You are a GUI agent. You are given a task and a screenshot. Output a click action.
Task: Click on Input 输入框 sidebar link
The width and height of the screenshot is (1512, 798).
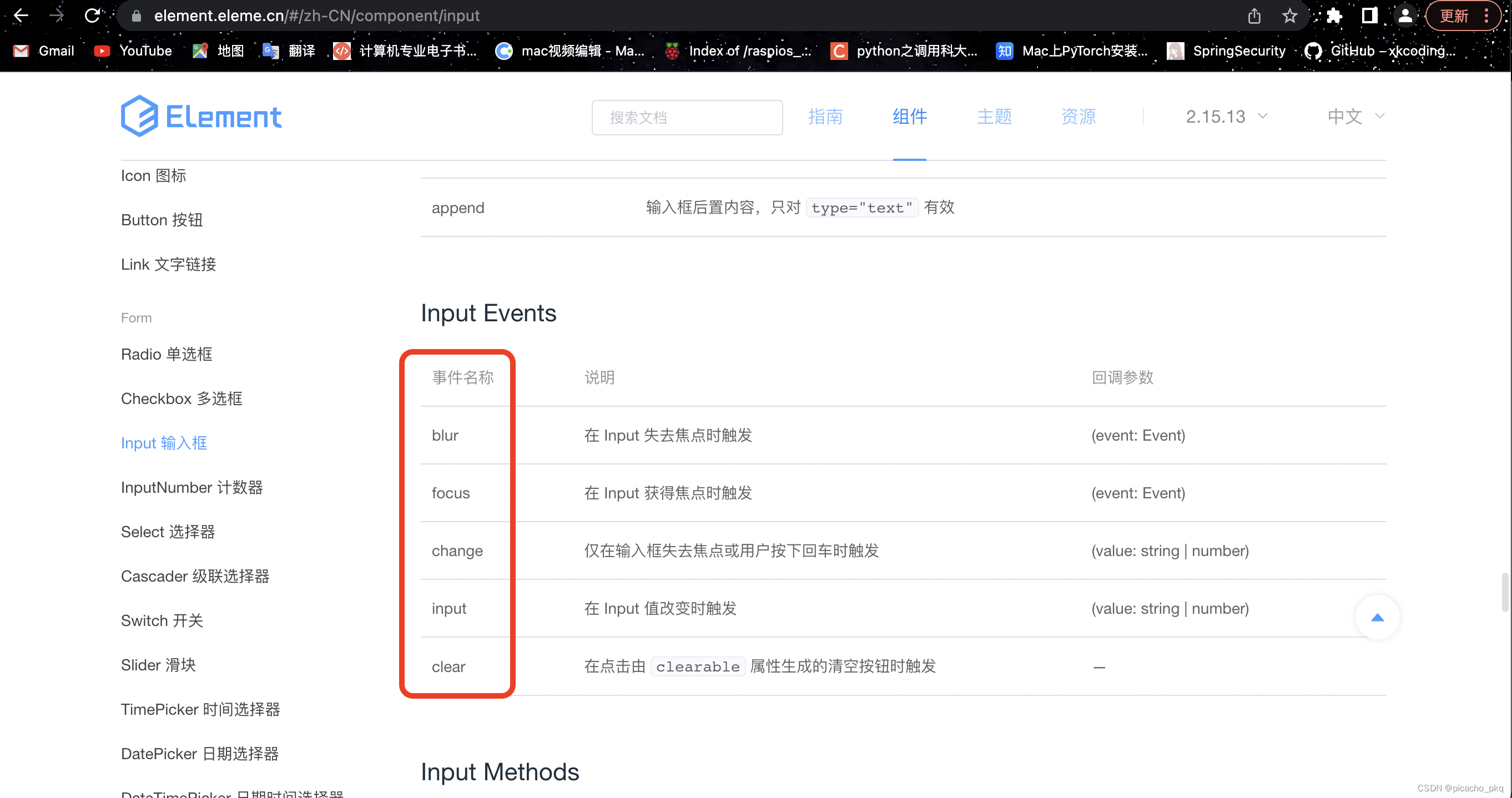pos(163,442)
